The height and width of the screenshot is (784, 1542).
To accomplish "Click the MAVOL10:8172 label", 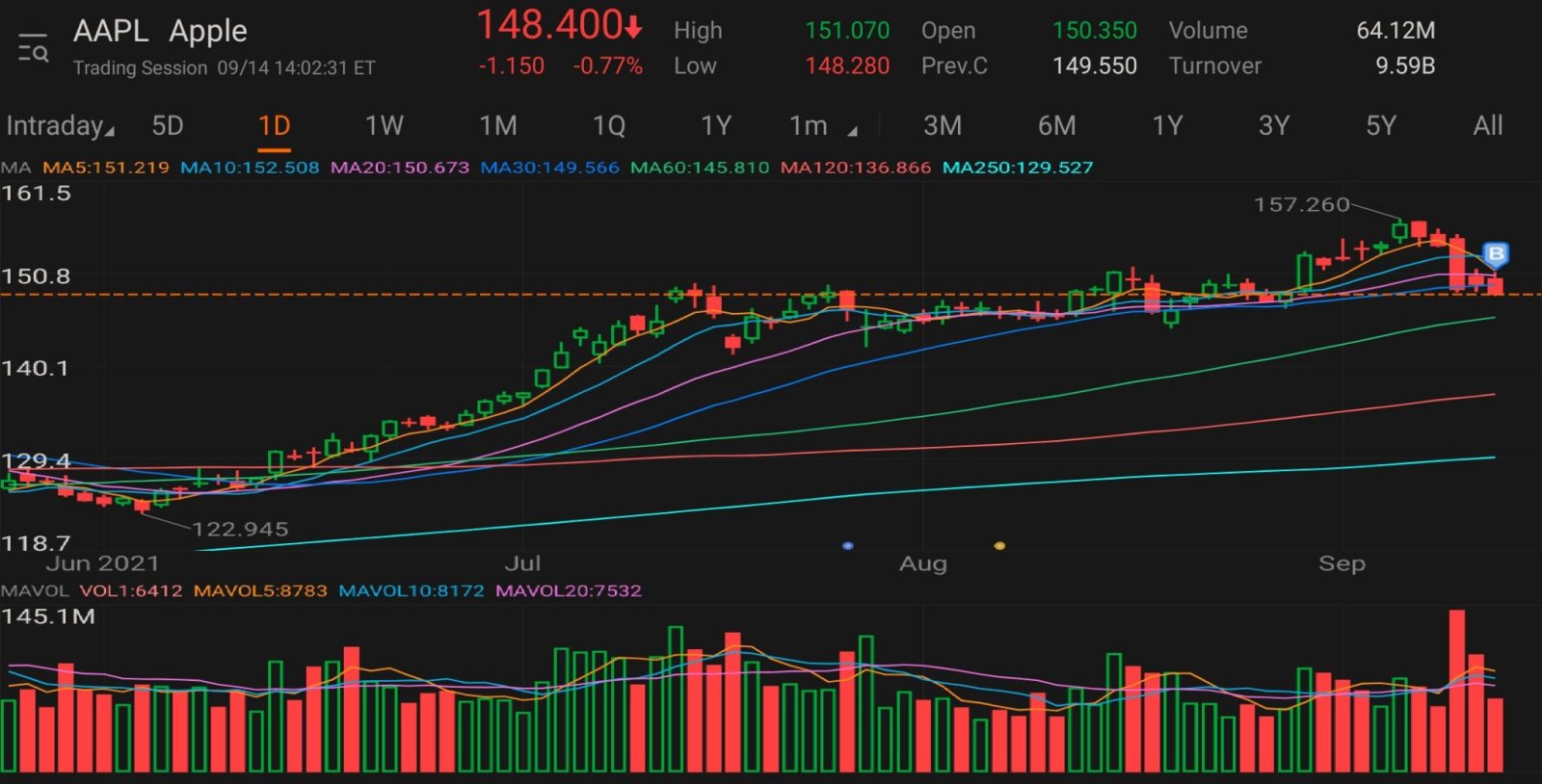I will [x=412, y=591].
